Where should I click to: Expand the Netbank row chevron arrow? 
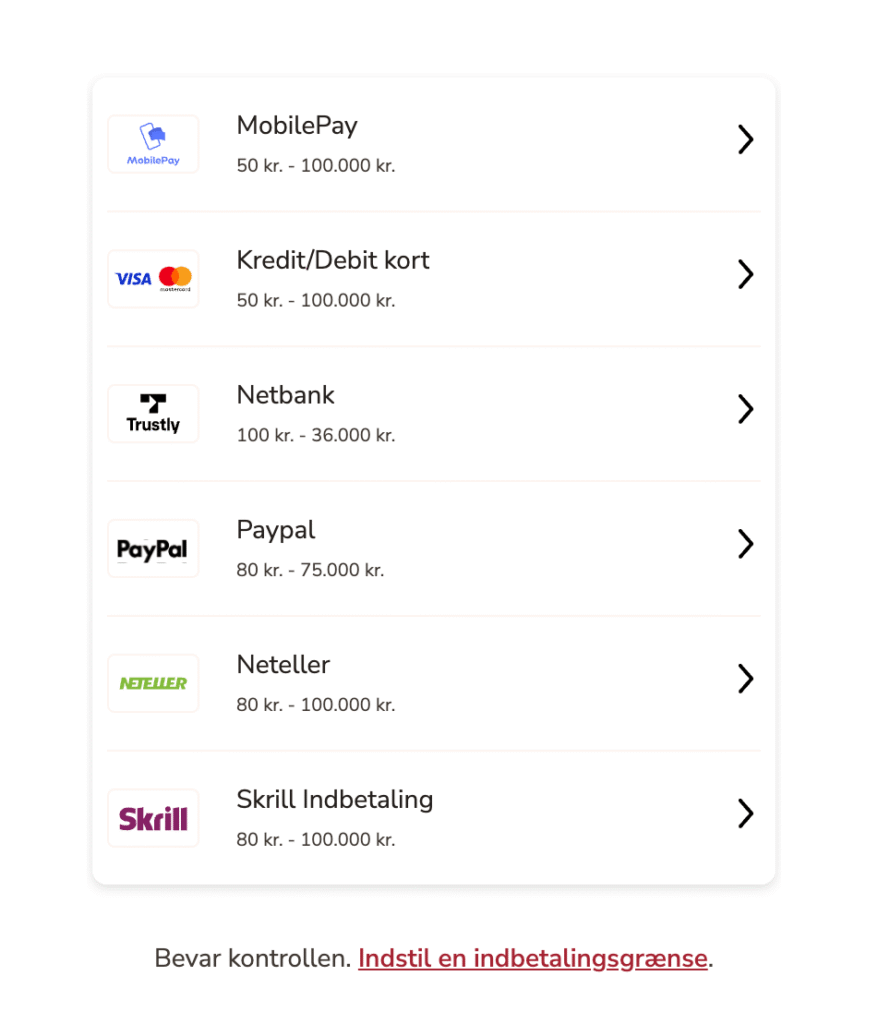pyautogui.click(x=745, y=409)
